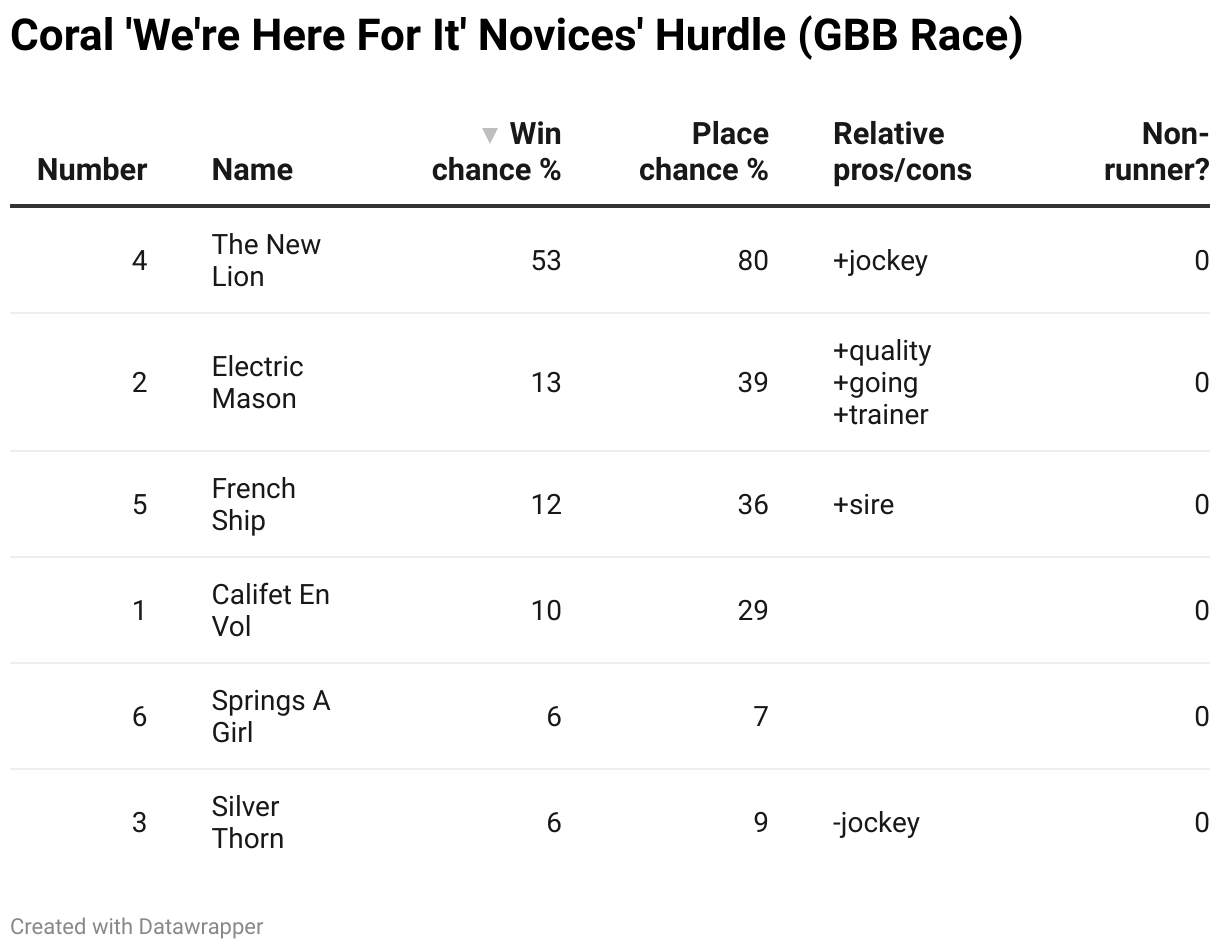Click the +sire note for French Ship
Screen dimensions: 1220x950
coord(863,504)
